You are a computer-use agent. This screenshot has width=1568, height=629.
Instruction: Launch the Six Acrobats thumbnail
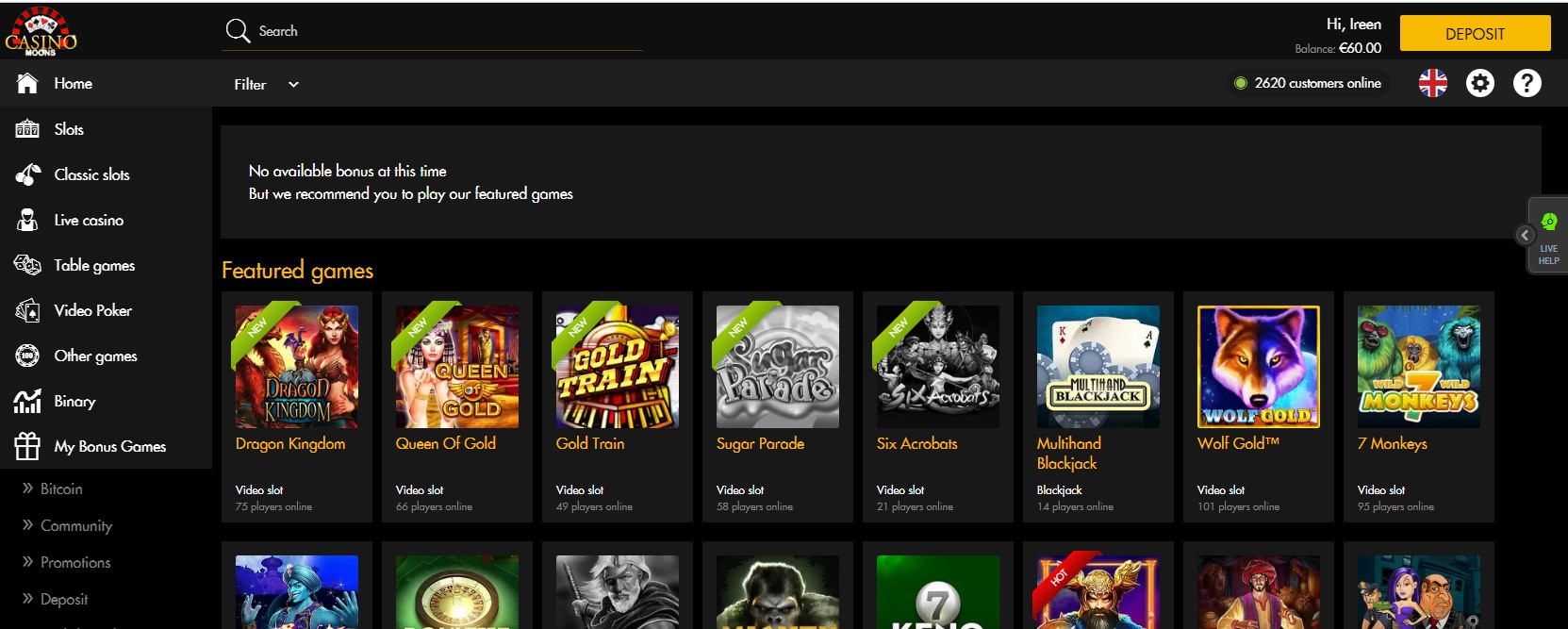click(x=938, y=367)
